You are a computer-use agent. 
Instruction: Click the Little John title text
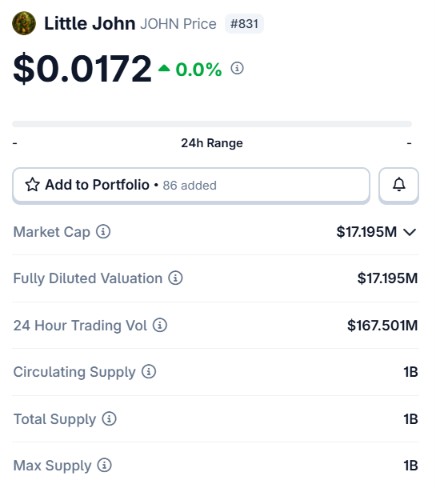tap(90, 24)
